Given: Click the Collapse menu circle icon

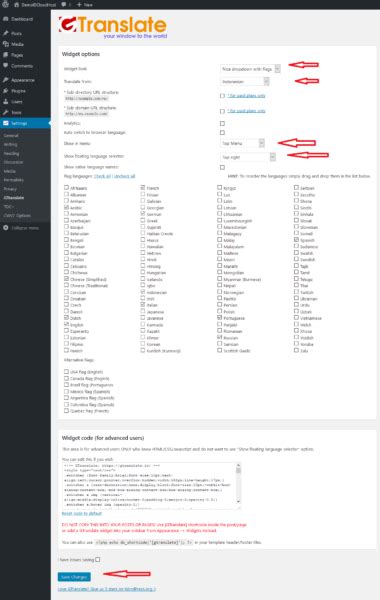Looking at the screenshot, I should click(x=5, y=228).
